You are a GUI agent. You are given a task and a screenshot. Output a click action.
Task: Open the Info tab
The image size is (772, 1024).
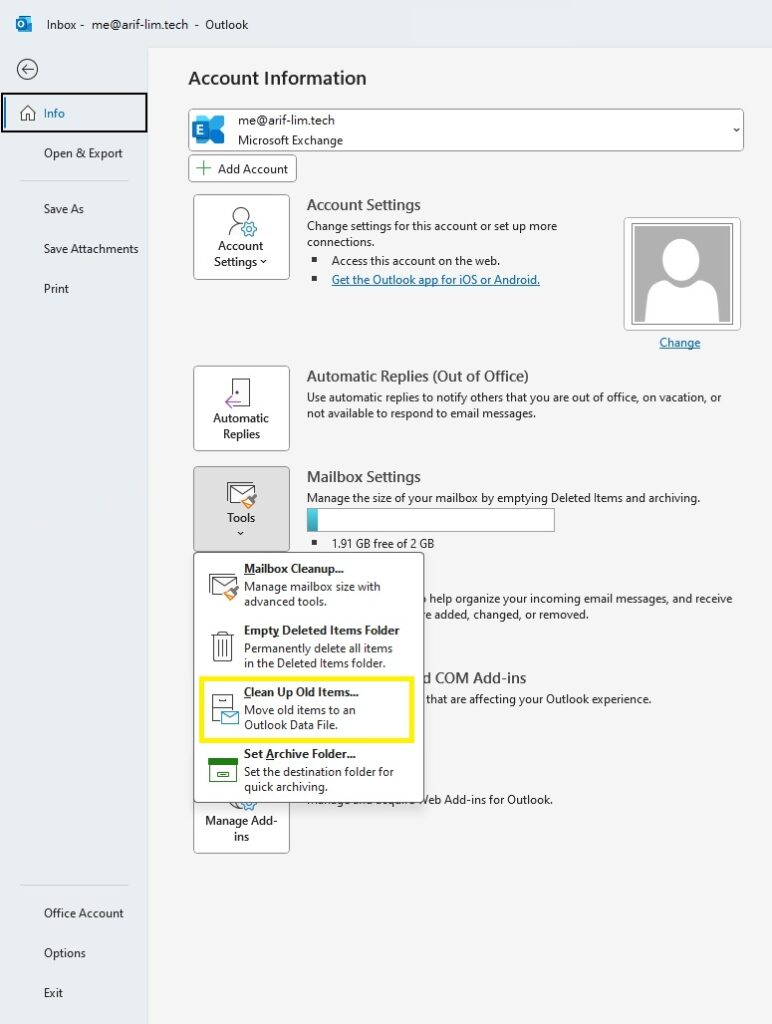coord(74,113)
